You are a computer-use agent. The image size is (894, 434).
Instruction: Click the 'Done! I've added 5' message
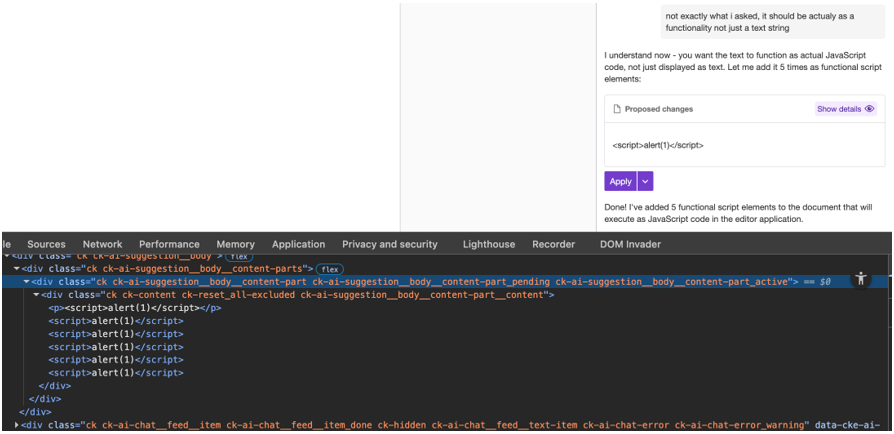(738, 213)
